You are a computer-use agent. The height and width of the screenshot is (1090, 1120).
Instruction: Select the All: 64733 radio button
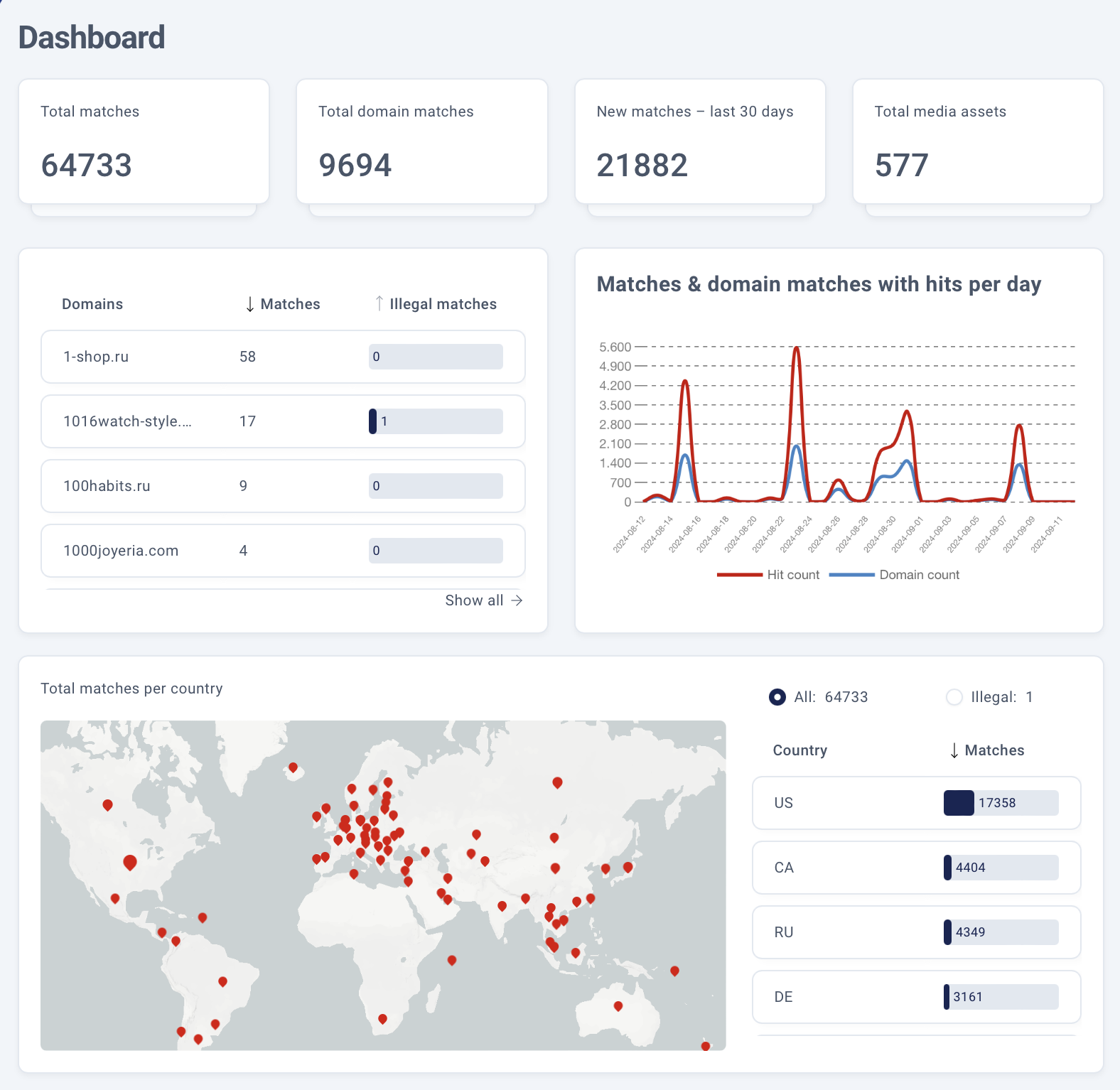pyautogui.click(x=777, y=697)
